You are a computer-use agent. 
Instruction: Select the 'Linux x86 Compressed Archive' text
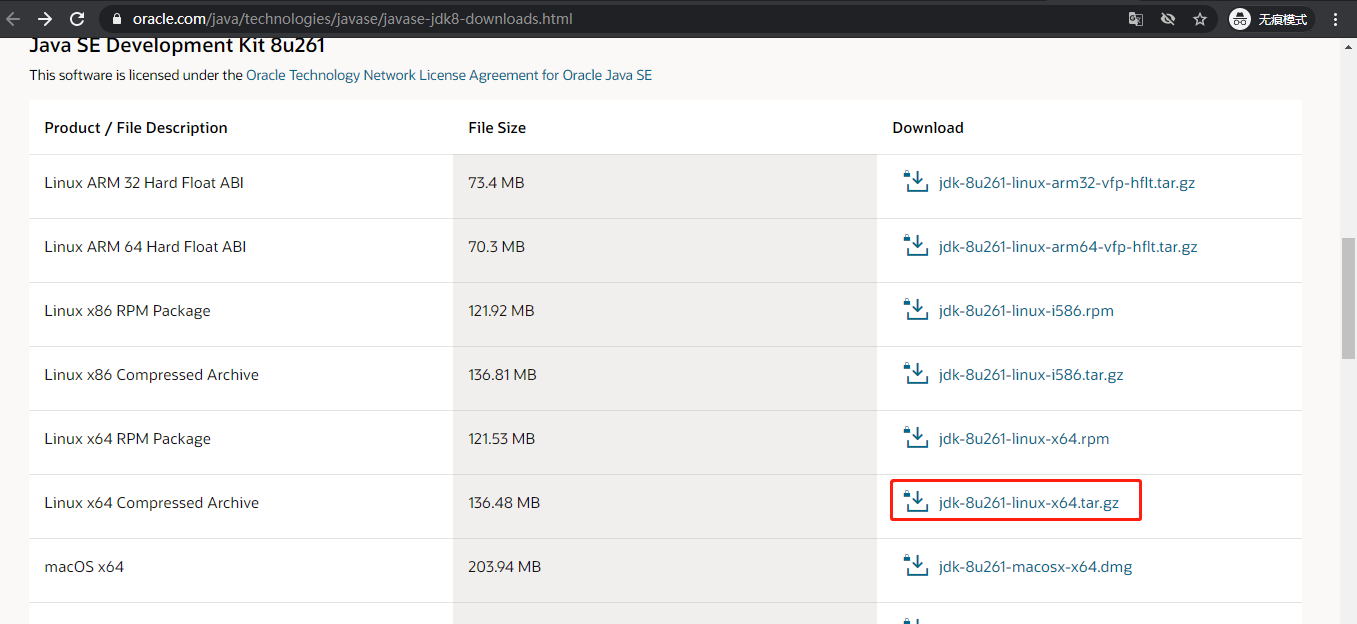[151, 375]
